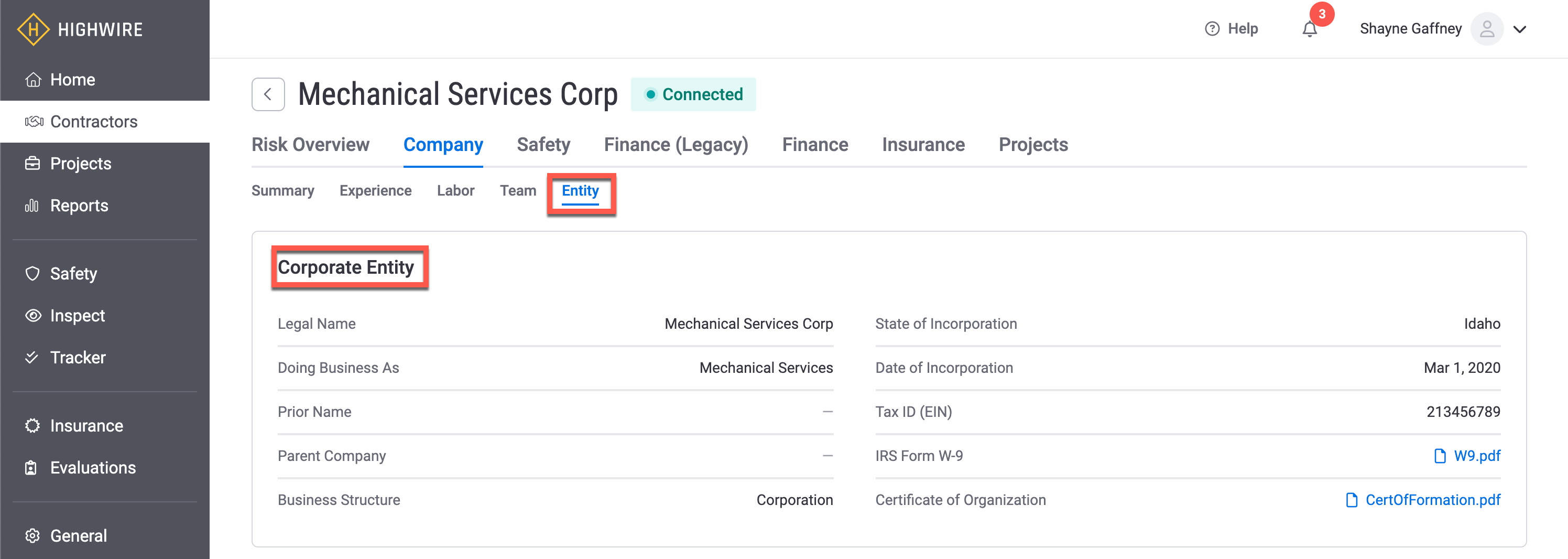Open Safety via the shield icon
This screenshot has width=1568, height=559.
(x=33, y=273)
